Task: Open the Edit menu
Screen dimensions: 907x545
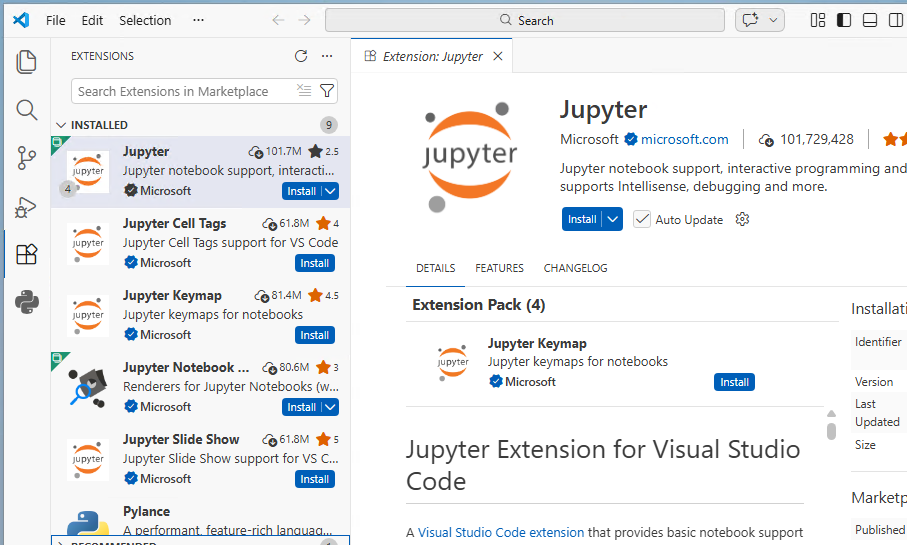Action: 92,20
